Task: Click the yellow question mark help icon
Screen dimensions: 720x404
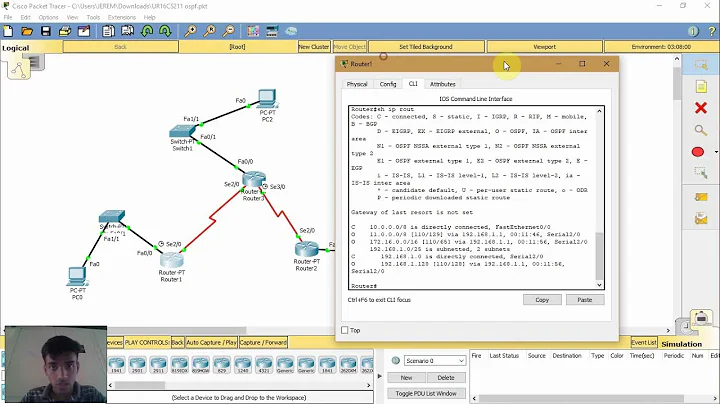Action: coord(712,31)
